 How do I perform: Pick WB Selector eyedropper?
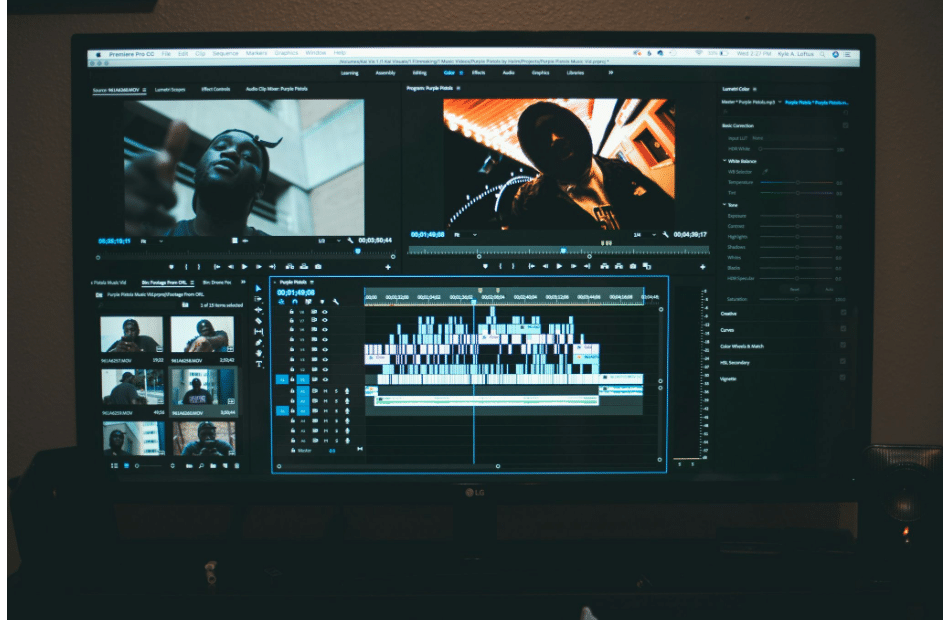pos(765,172)
